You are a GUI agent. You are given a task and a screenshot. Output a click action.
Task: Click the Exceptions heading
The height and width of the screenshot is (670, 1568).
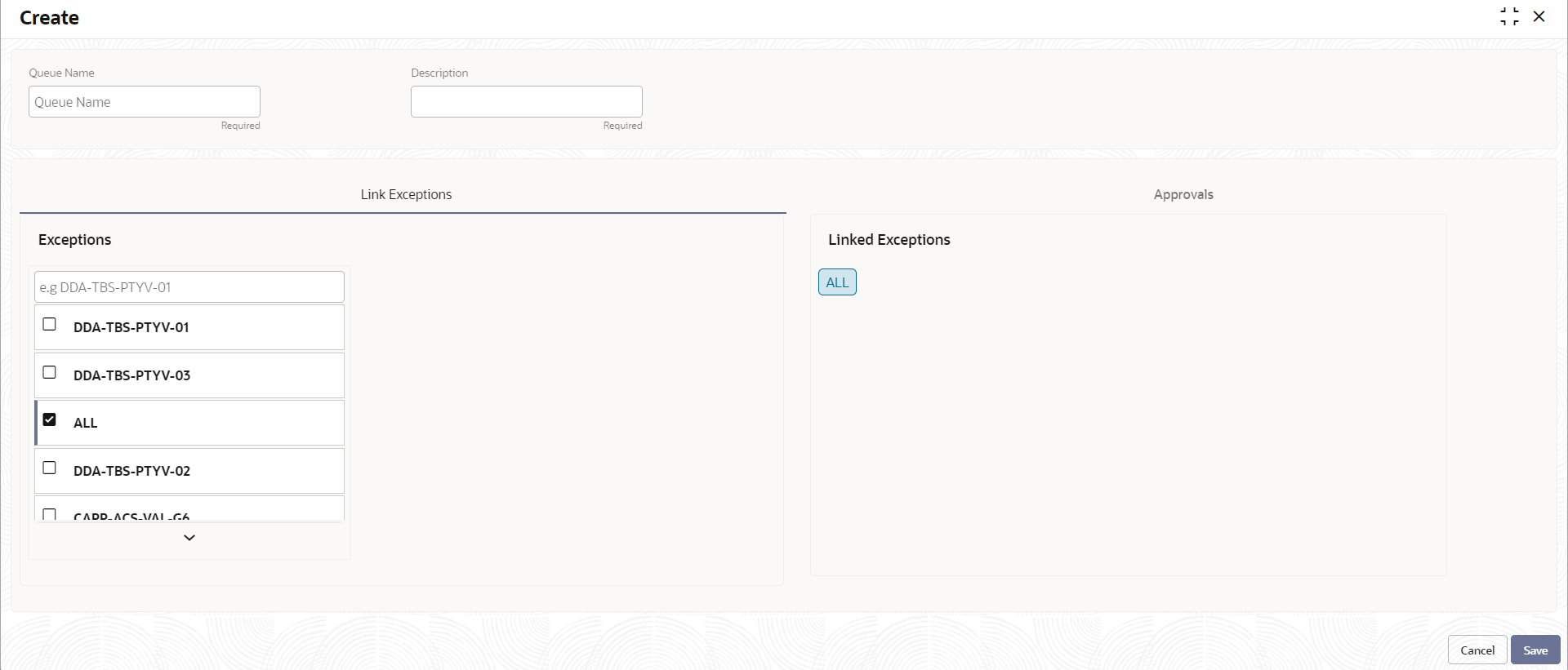[x=74, y=240]
